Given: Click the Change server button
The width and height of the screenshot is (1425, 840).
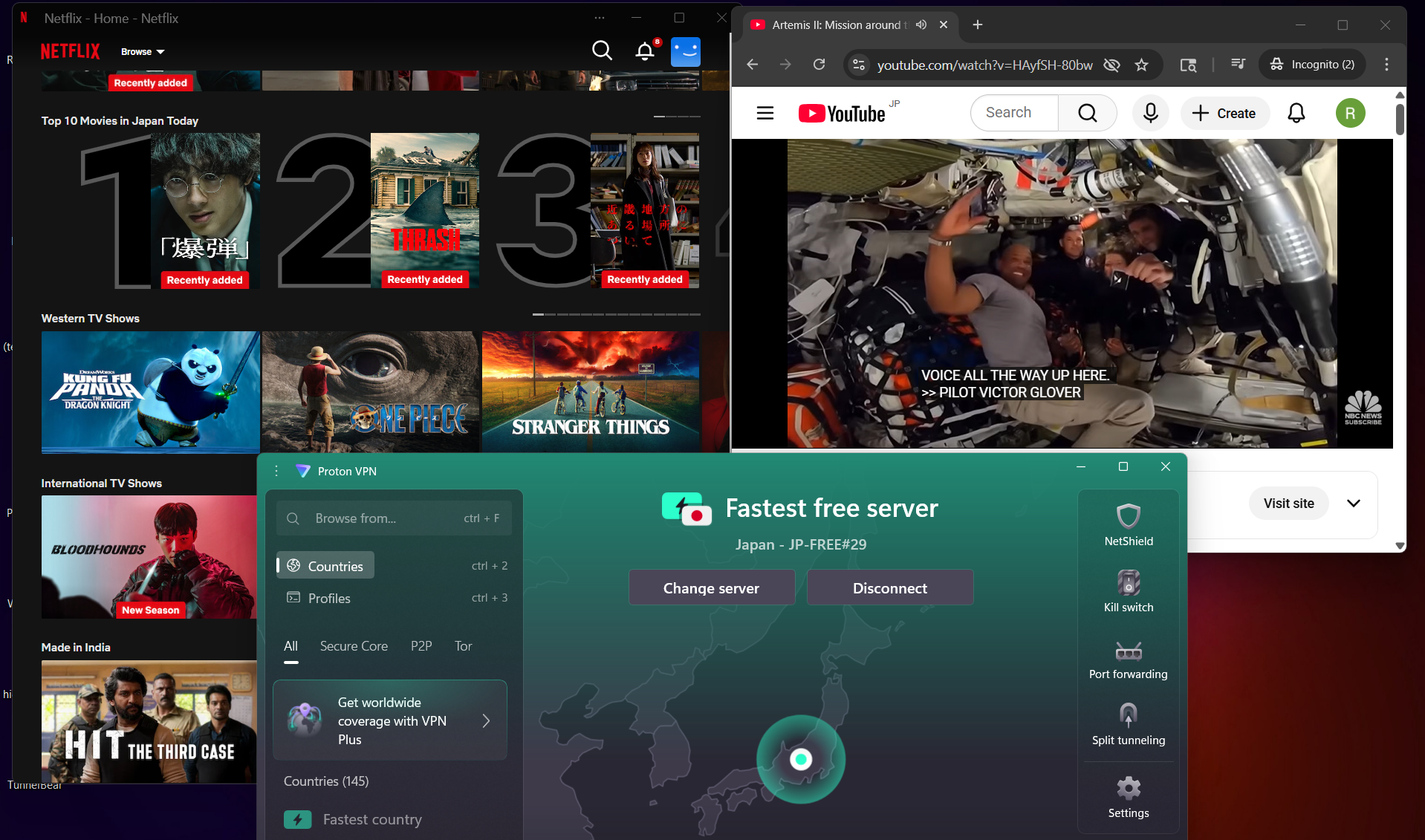Looking at the screenshot, I should [712, 587].
